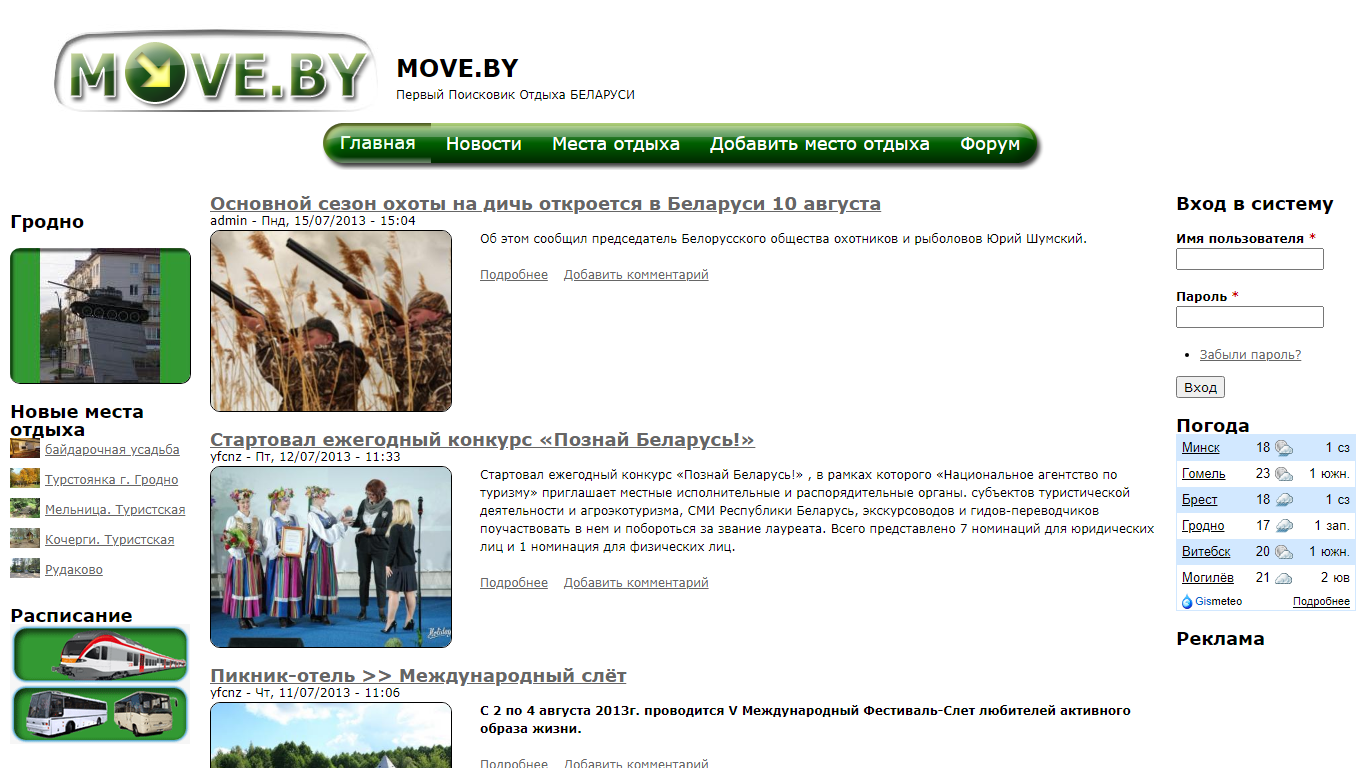Go to Новости menu item

[484, 144]
